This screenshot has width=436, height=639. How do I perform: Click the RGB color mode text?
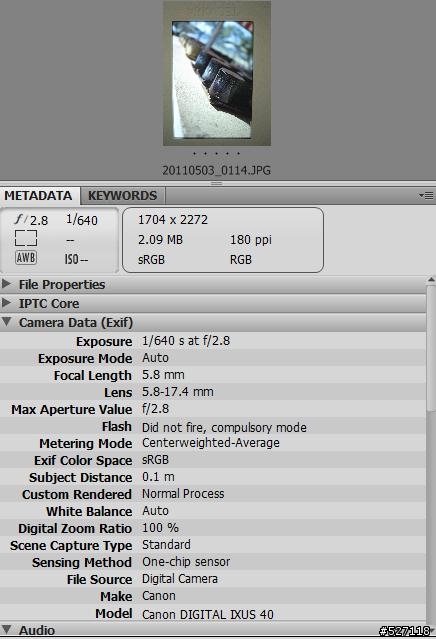[x=241, y=260]
